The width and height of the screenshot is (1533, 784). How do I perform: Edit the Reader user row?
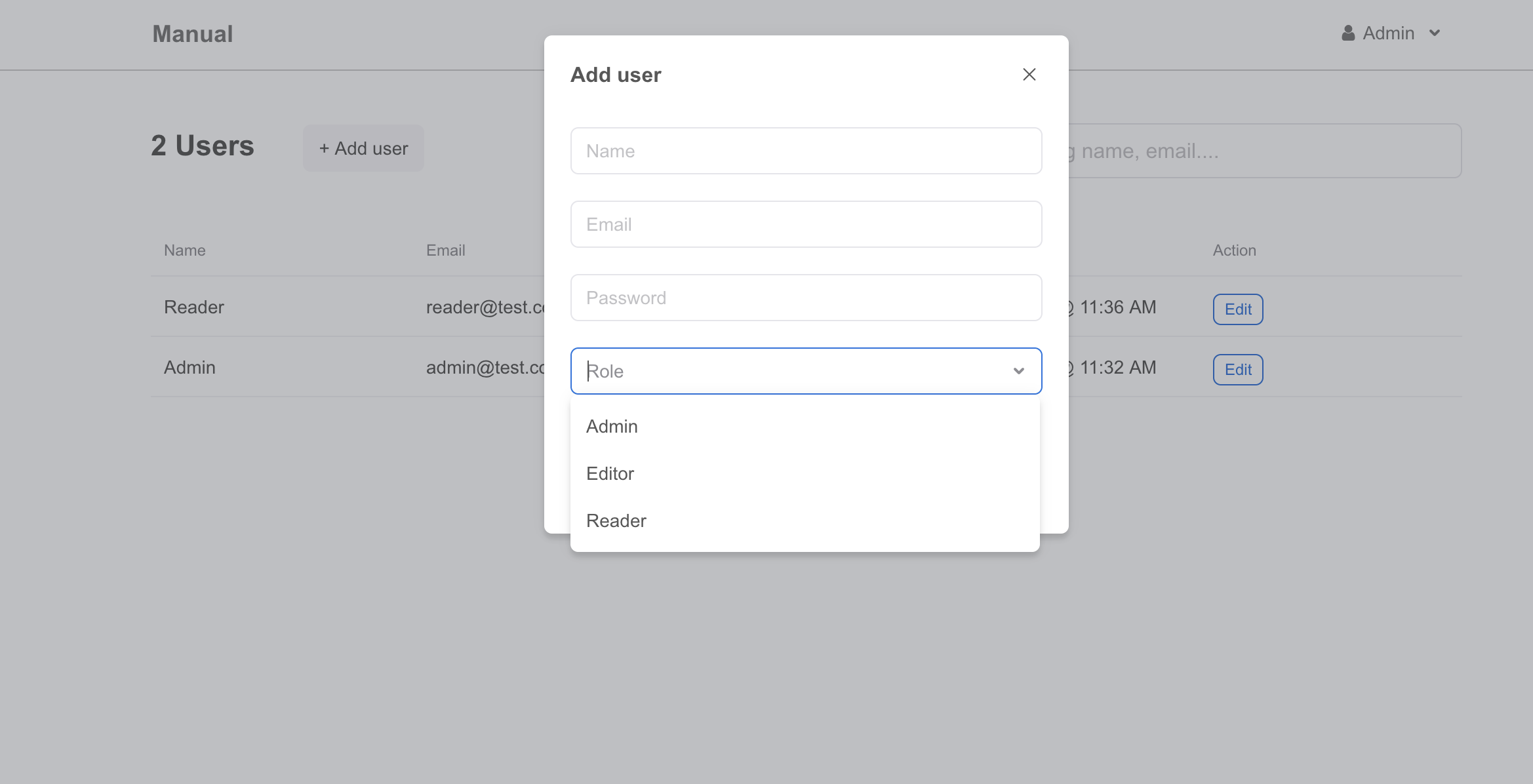[1237, 309]
